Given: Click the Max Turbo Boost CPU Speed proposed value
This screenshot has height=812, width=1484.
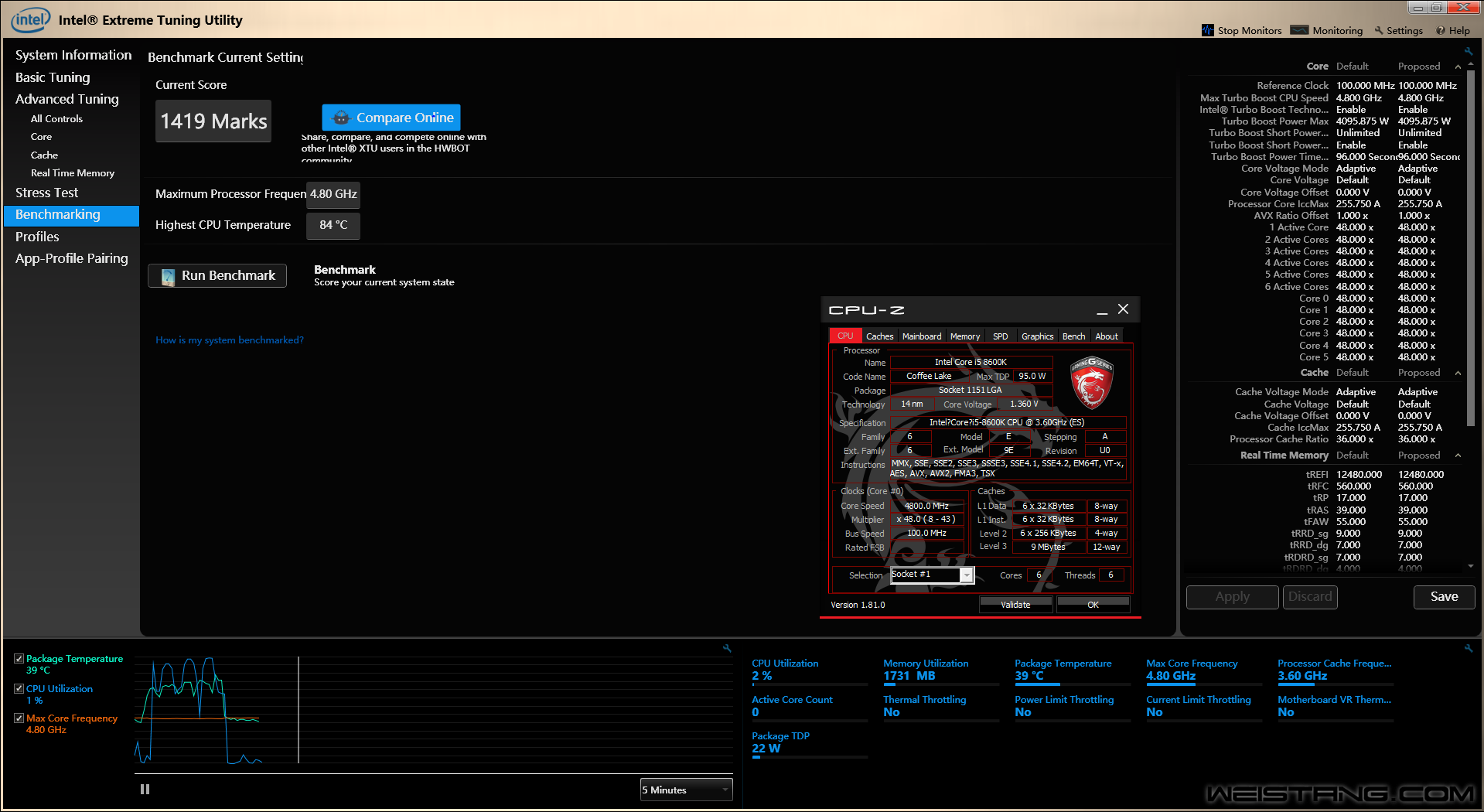Looking at the screenshot, I should (1421, 98).
